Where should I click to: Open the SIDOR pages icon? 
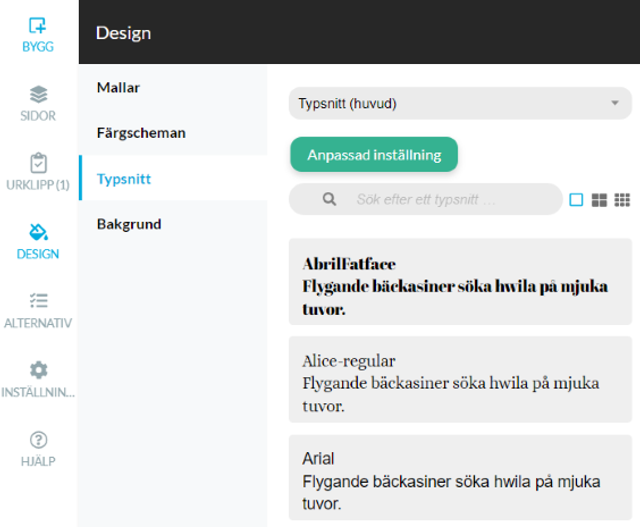point(38,94)
